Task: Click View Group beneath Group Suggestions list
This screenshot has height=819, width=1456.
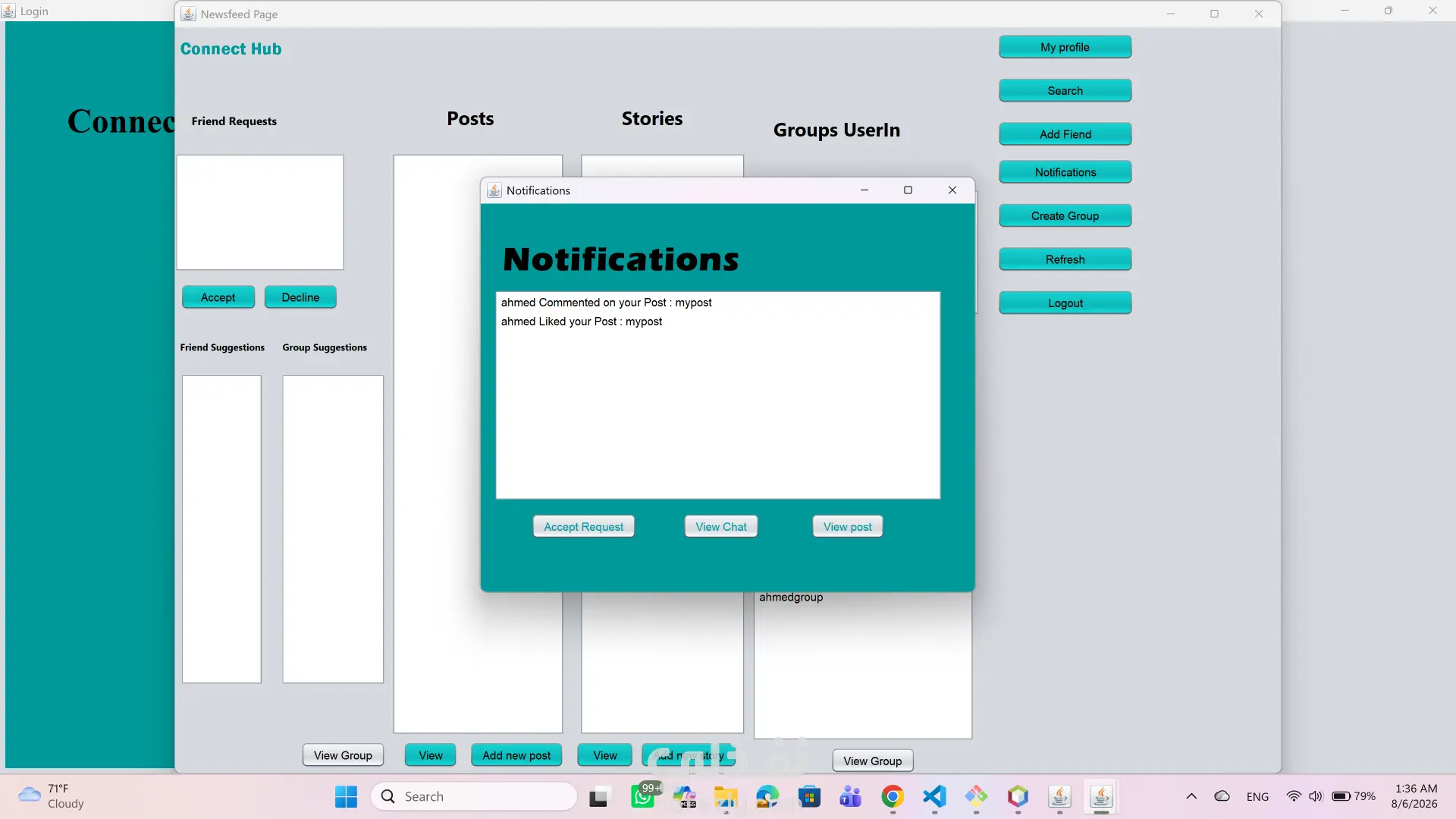Action: [343, 755]
